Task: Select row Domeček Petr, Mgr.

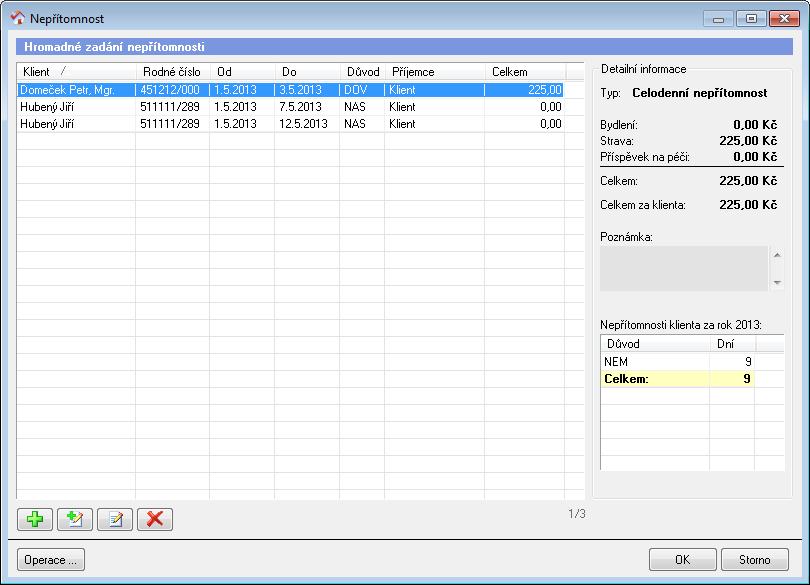Action: pyautogui.click(x=290, y=90)
